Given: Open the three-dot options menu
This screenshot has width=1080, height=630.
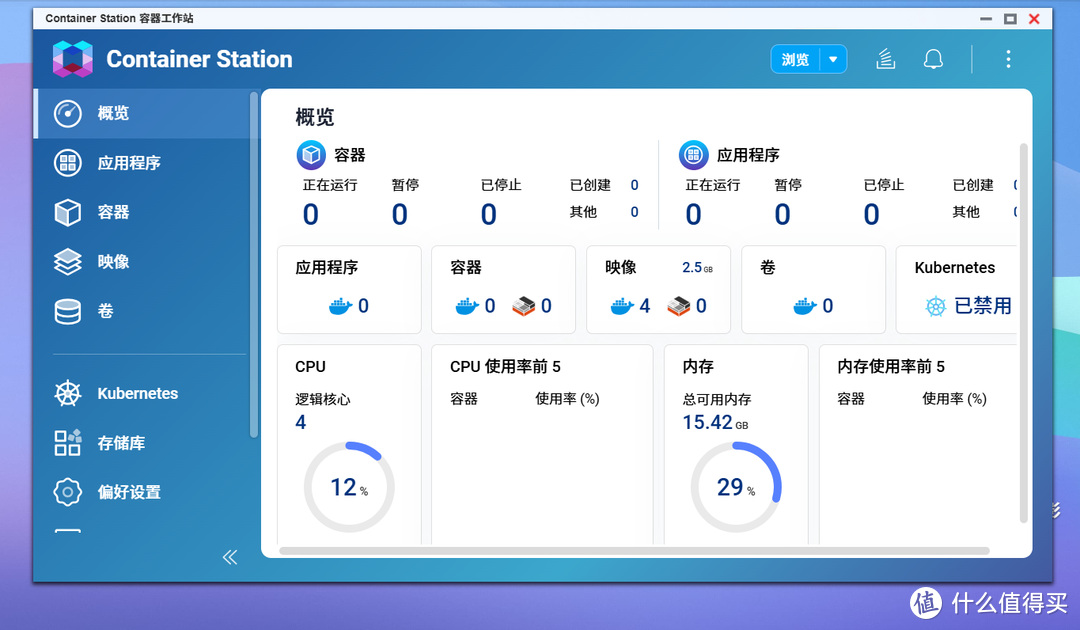Looking at the screenshot, I should point(1008,58).
